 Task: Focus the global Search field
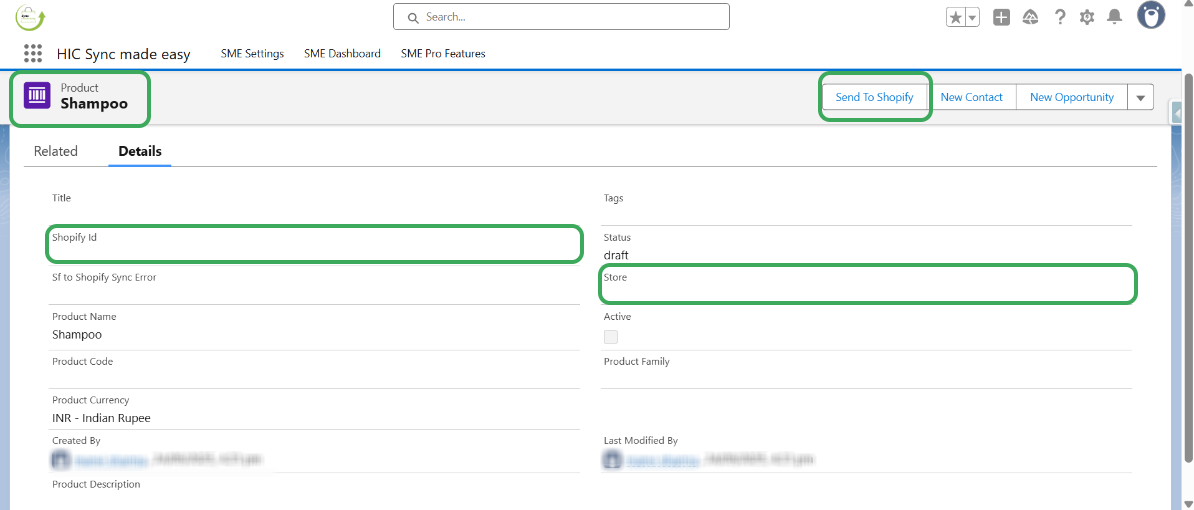(x=561, y=17)
